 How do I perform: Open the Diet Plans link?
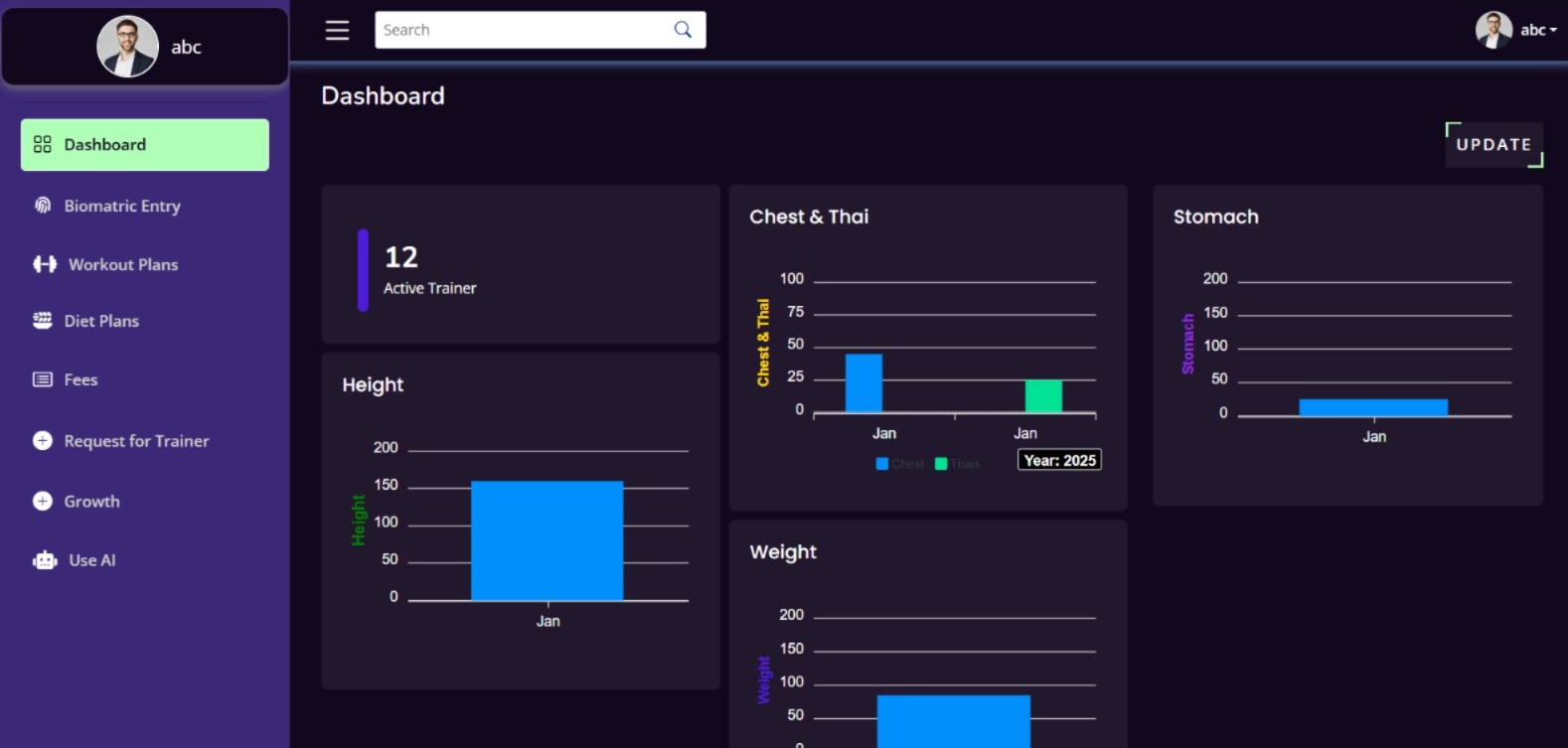(101, 321)
